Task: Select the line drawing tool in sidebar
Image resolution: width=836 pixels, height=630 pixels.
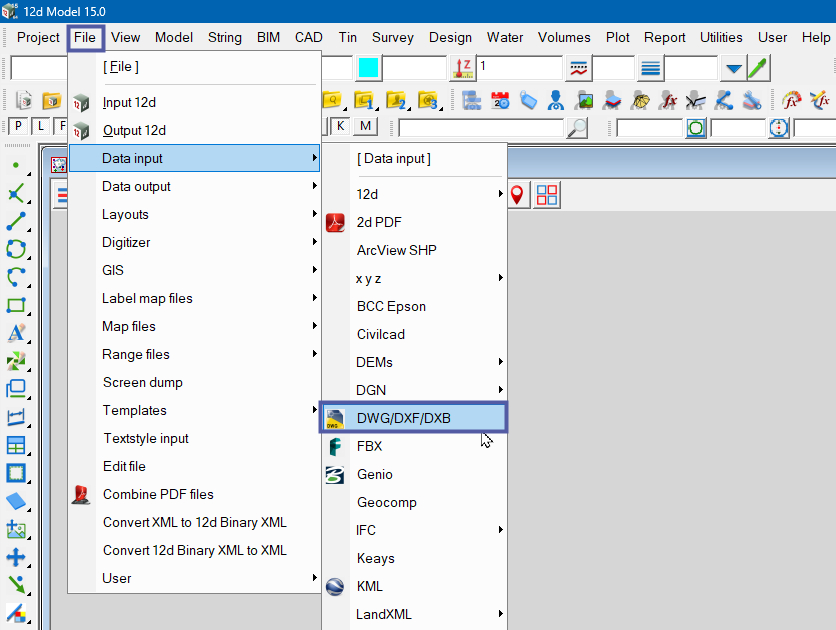Action: pyautogui.click(x=16, y=221)
